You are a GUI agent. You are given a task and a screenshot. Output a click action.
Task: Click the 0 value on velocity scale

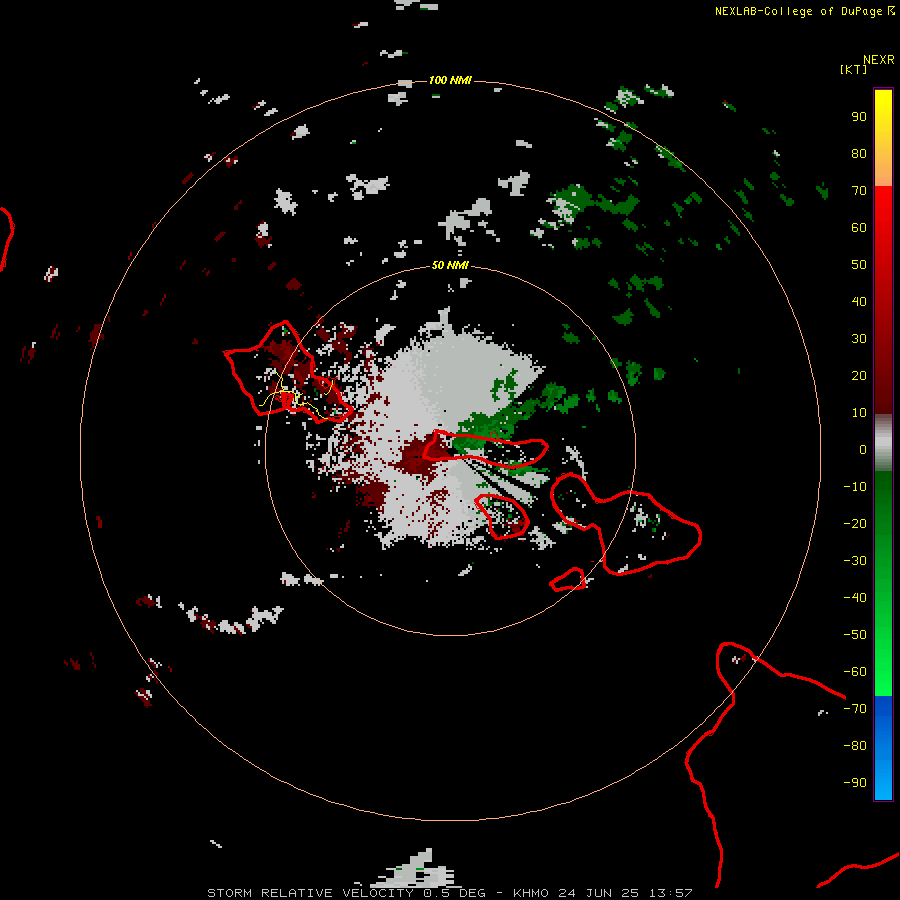tap(863, 449)
